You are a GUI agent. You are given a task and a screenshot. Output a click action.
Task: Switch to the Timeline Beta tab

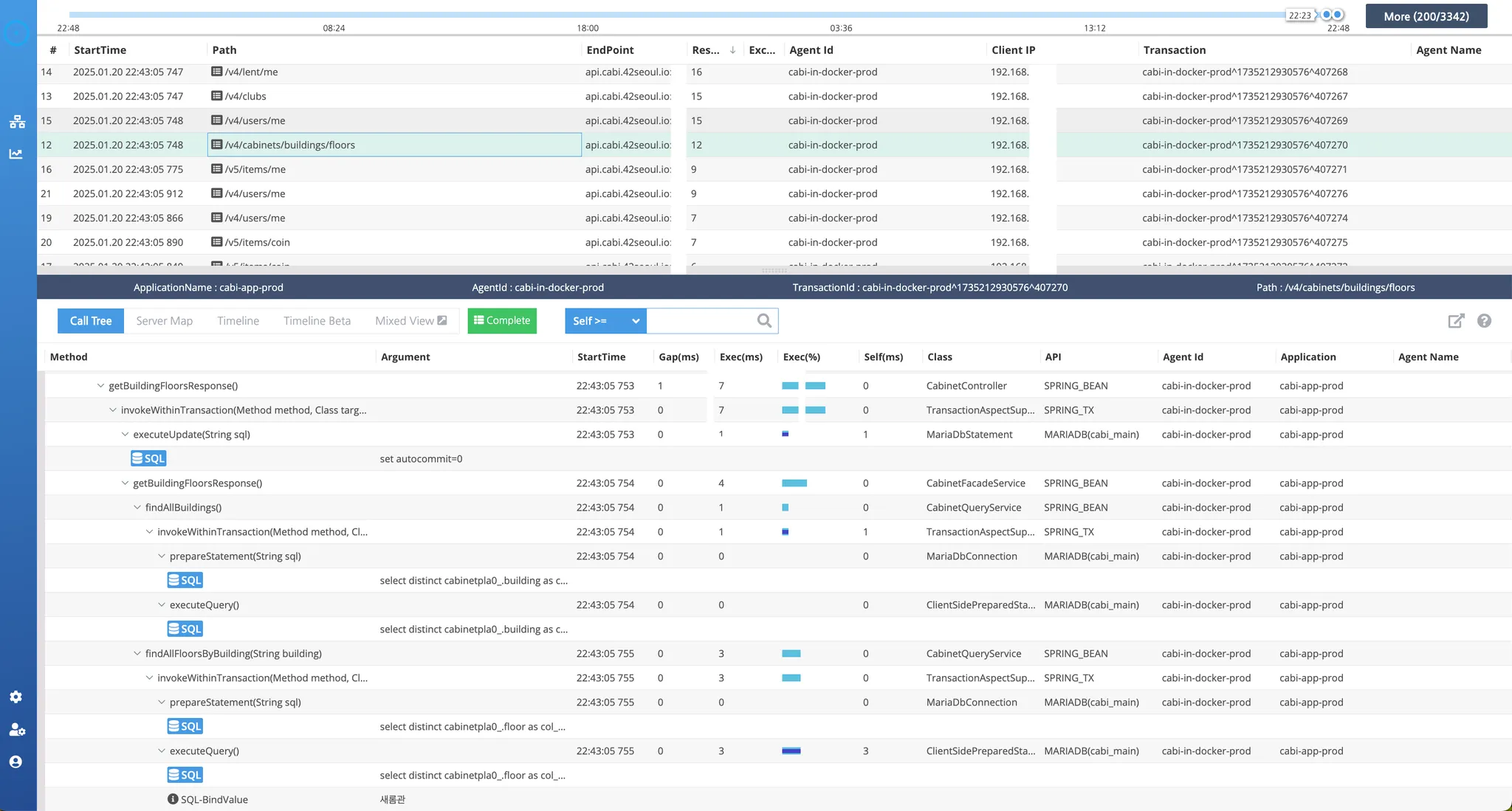(x=317, y=321)
